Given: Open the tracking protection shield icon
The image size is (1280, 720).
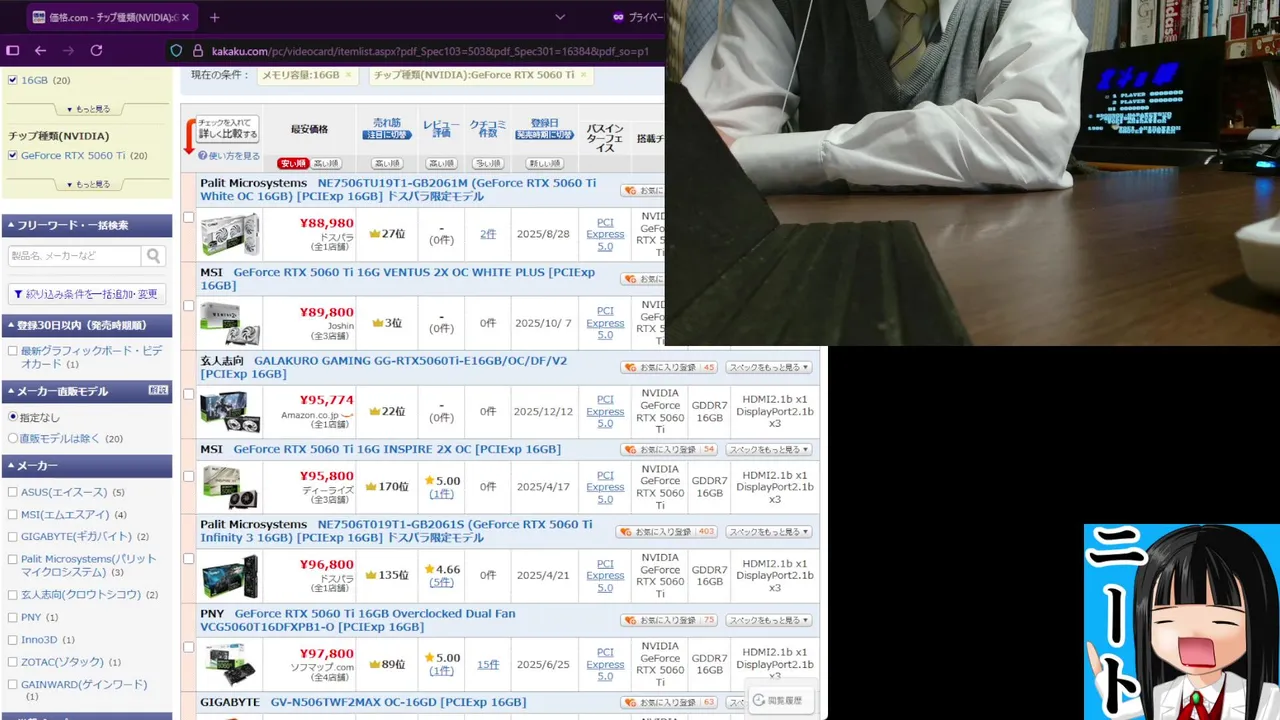Looking at the screenshot, I should (x=176, y=51).
